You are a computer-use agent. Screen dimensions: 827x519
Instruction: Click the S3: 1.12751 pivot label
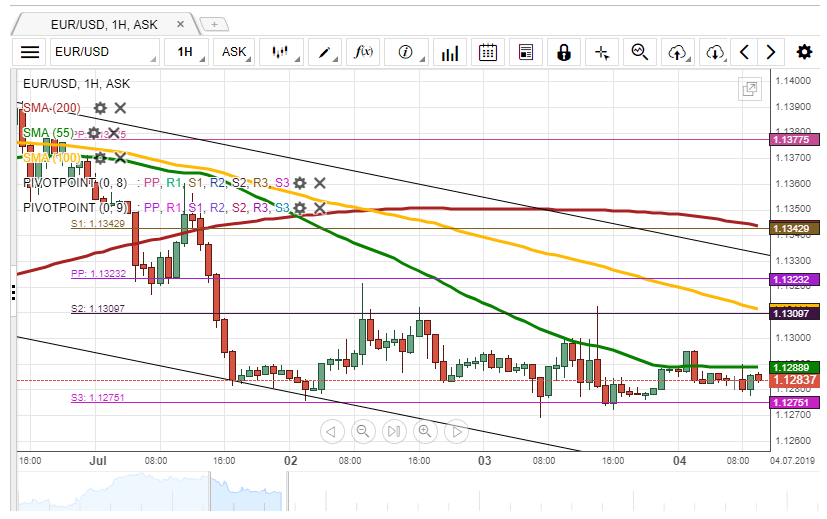[x=98, y=398]
